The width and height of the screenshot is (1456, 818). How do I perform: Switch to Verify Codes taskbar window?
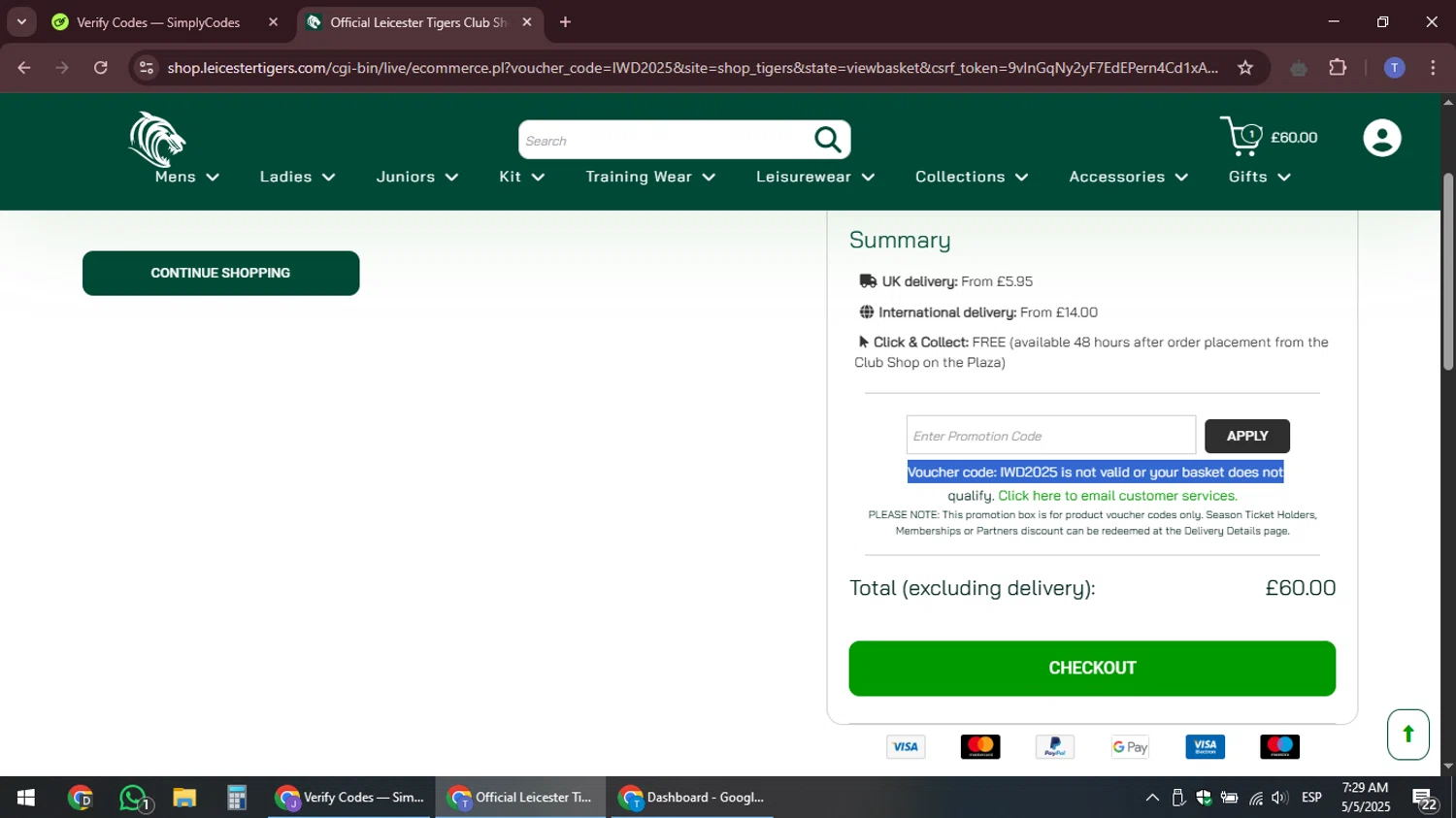(x=349, y=798)
